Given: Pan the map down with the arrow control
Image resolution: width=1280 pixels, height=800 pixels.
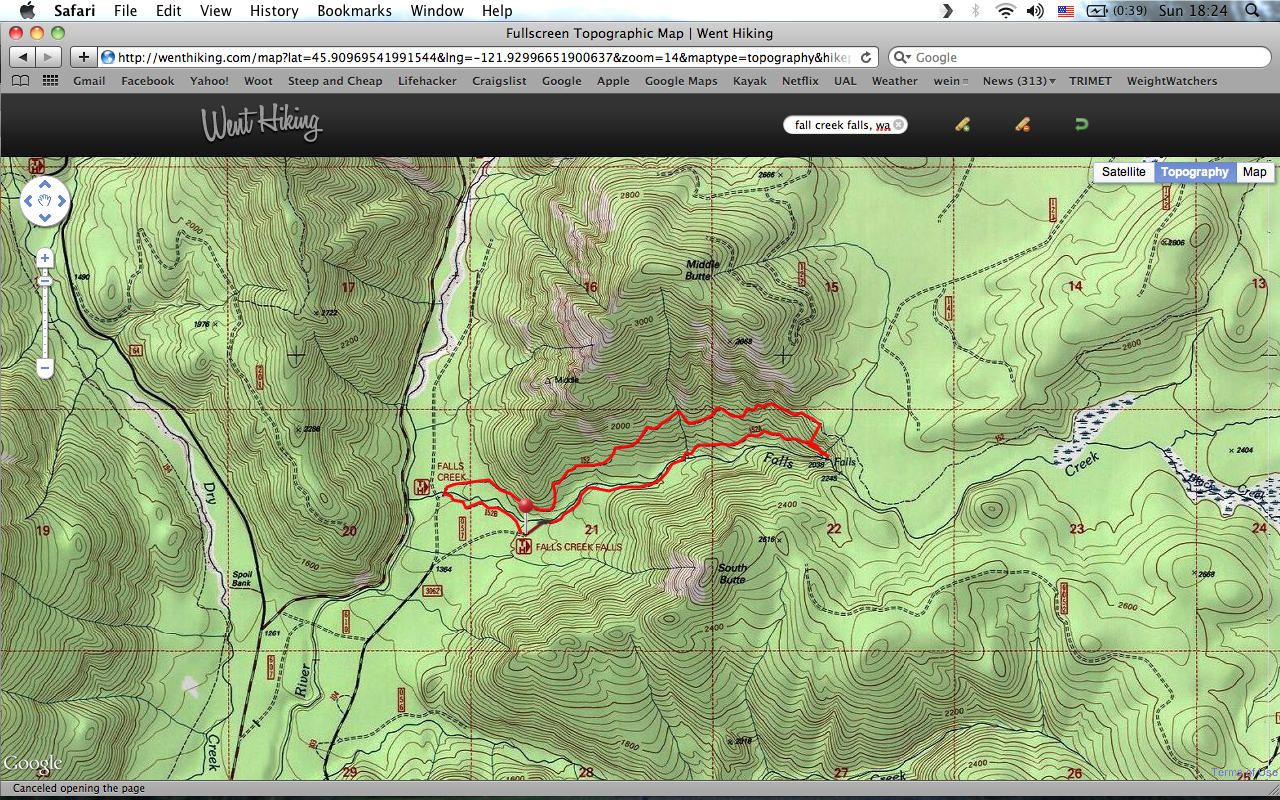Looking at the screenshot, I should [45, 217].
